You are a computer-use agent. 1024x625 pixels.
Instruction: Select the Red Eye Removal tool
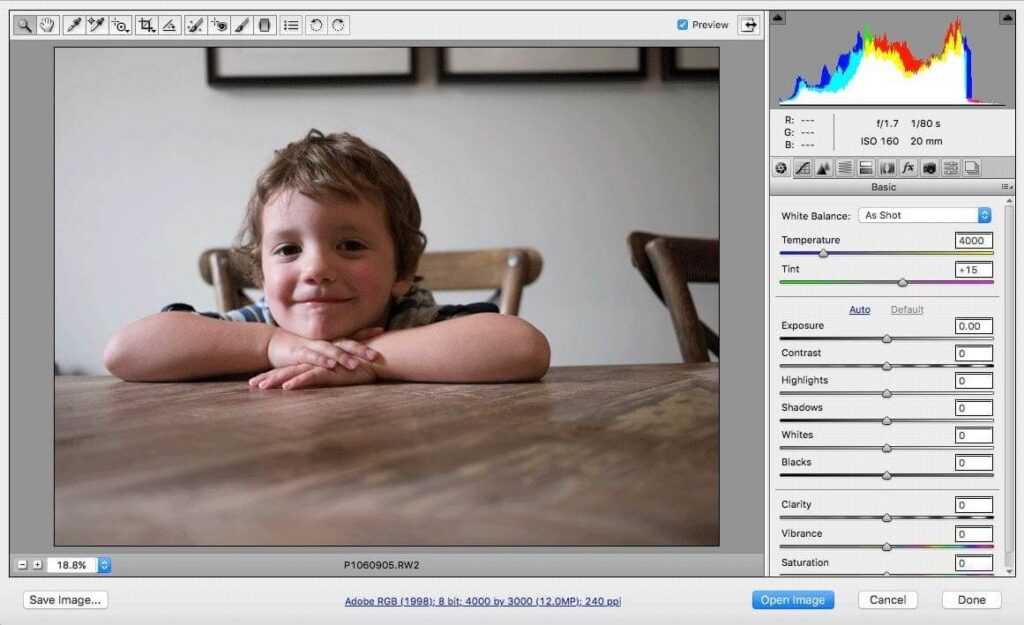point(216,25)
